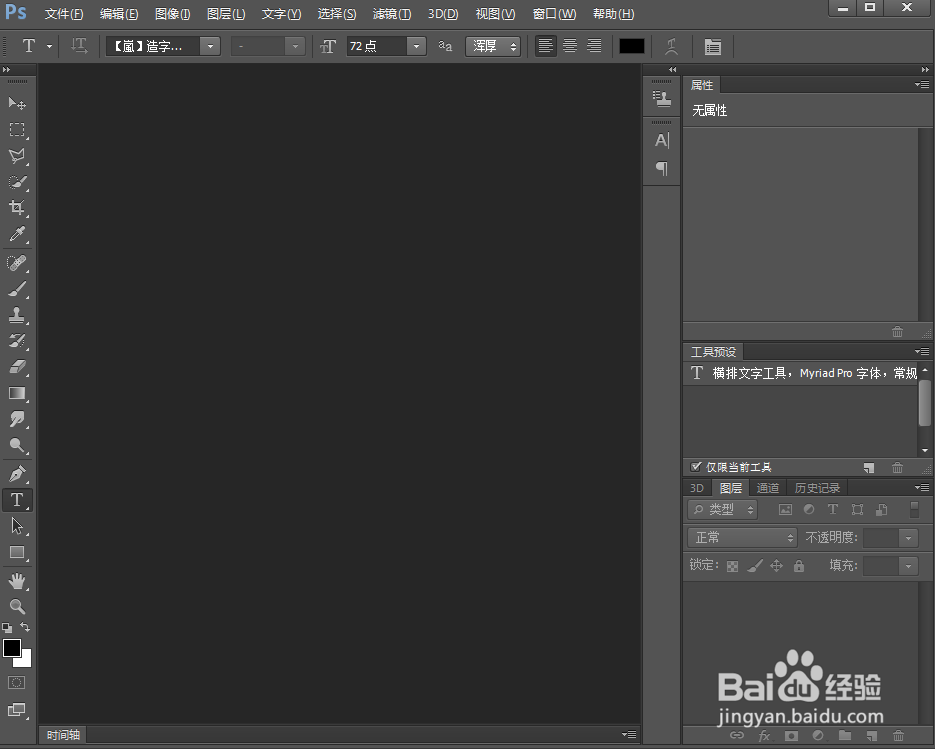Select the Eraser tool
935x749 pixels.
17,367
